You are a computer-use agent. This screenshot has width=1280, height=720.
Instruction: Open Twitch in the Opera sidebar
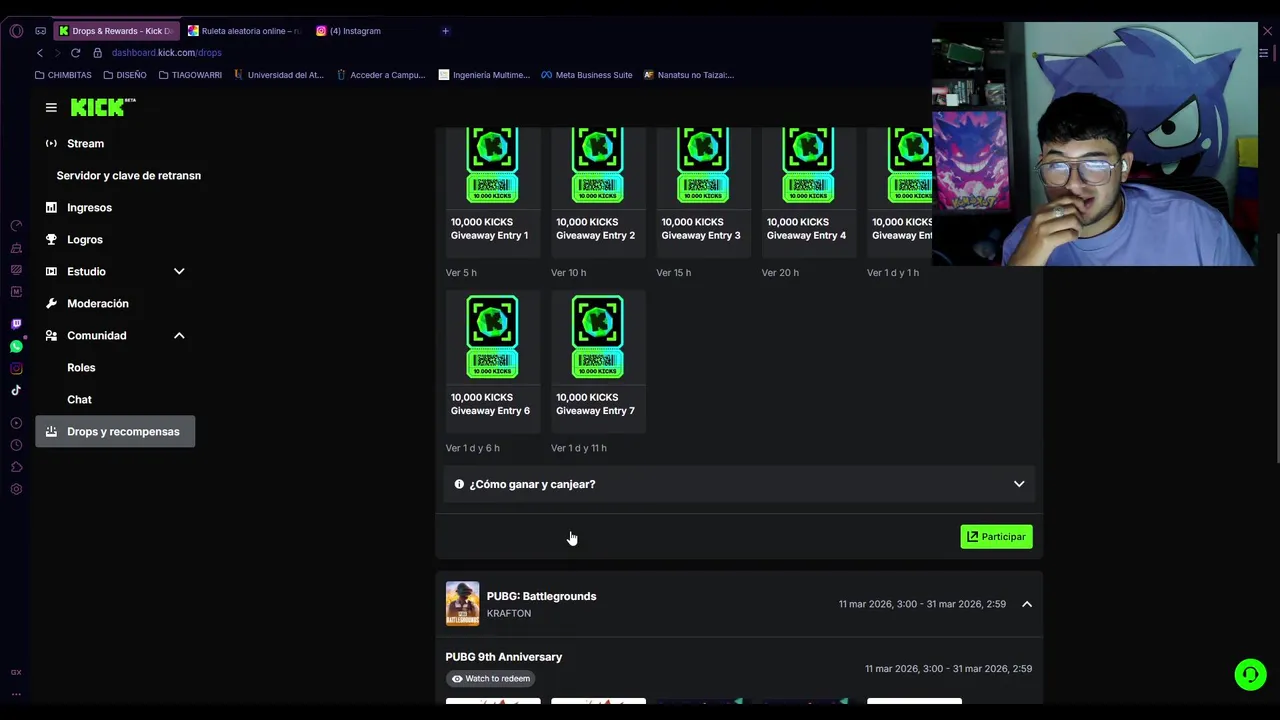16,324
